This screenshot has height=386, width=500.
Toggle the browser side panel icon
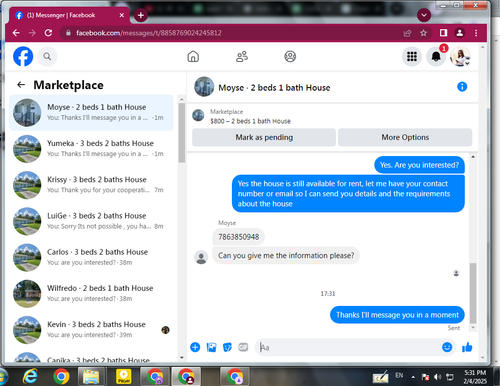pyautogui.click(x=443, y=33)
